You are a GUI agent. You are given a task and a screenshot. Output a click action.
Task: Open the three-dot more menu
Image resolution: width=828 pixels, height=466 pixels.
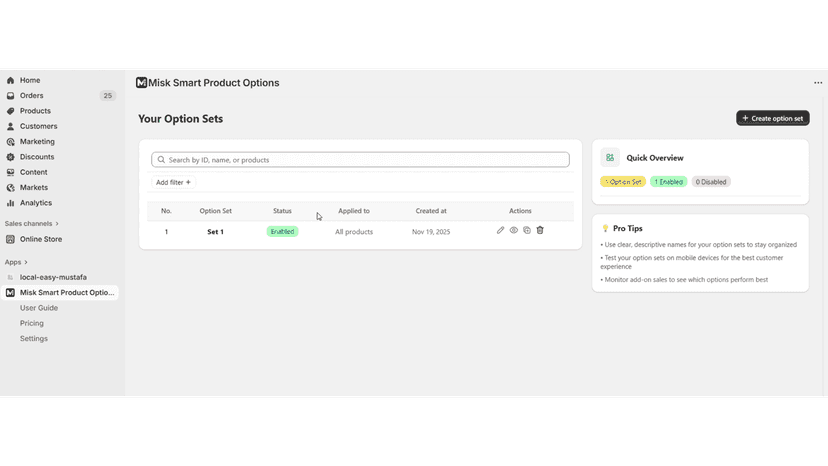(818, 83)
